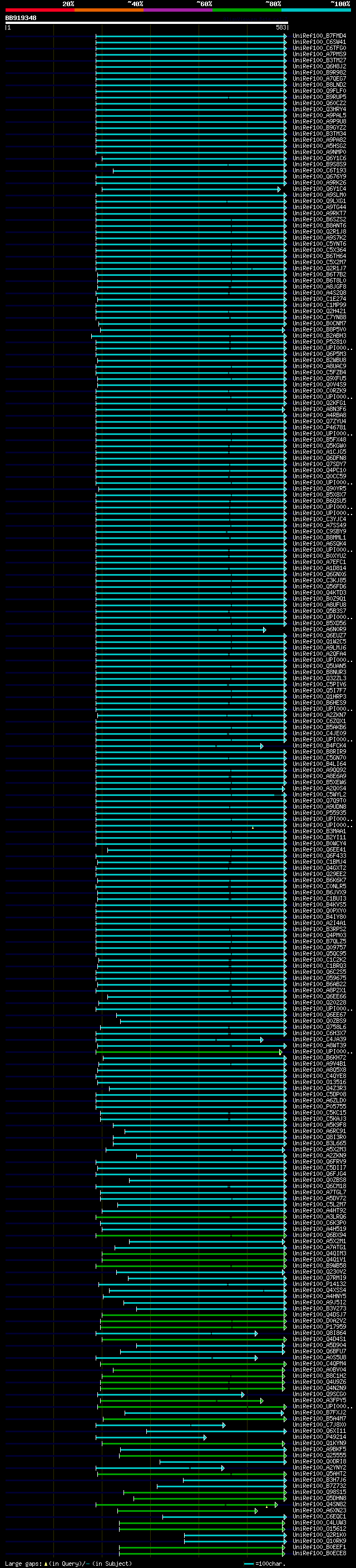Open the UniRef100_C6TFG0 hit
Image resolution: width=356 pixels, height=1568 pixels.
[319, 48]
